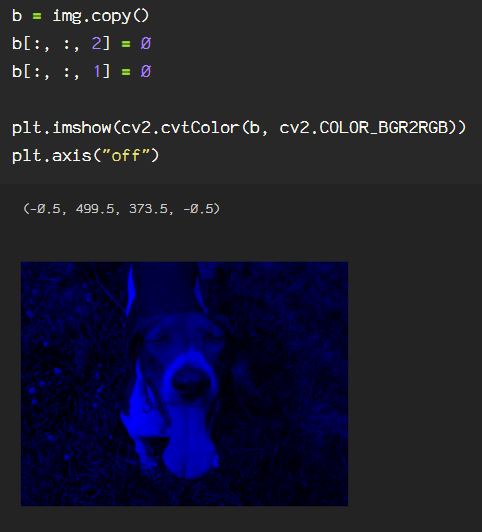Click the empty line between code blocks
Screen dimensions: 482x532
[241, 100]
